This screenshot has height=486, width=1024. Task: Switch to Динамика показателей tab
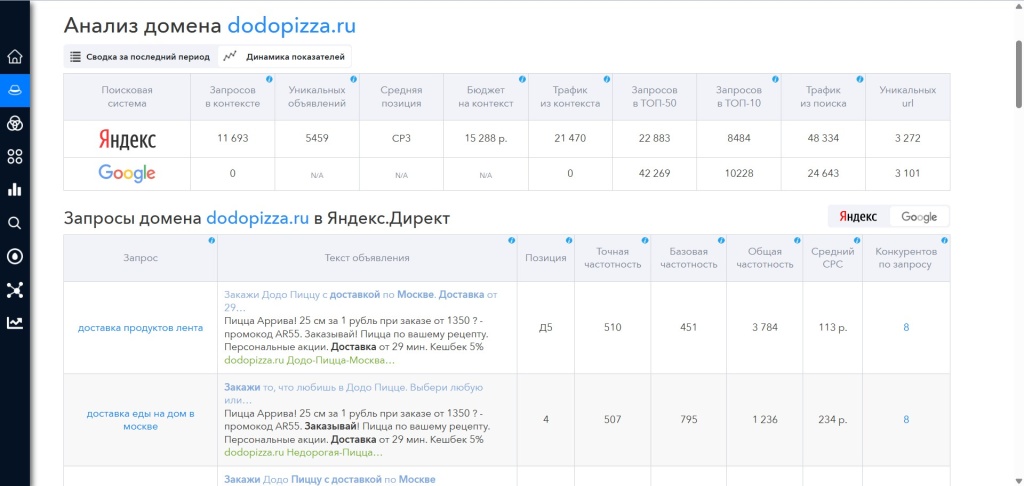[x=285, y=57]
